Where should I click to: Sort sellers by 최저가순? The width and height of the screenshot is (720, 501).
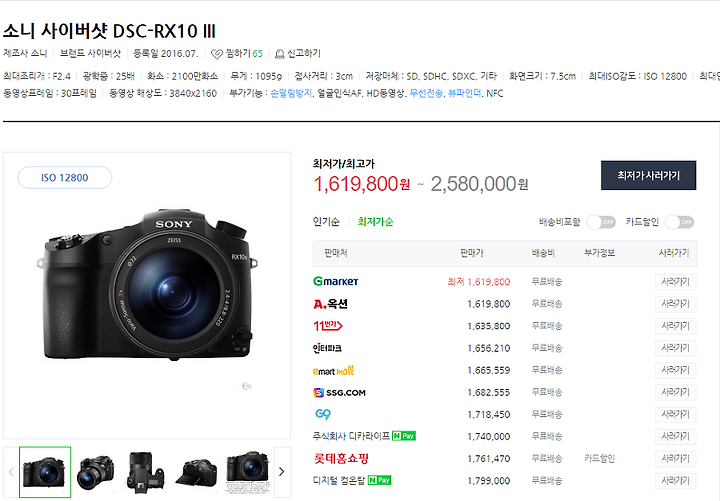(x=375, y=222)
